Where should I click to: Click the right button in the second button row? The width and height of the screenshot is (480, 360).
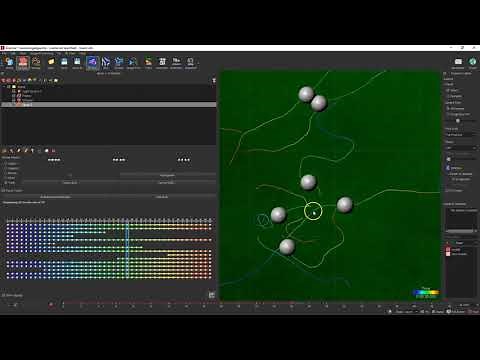point(166,183)
